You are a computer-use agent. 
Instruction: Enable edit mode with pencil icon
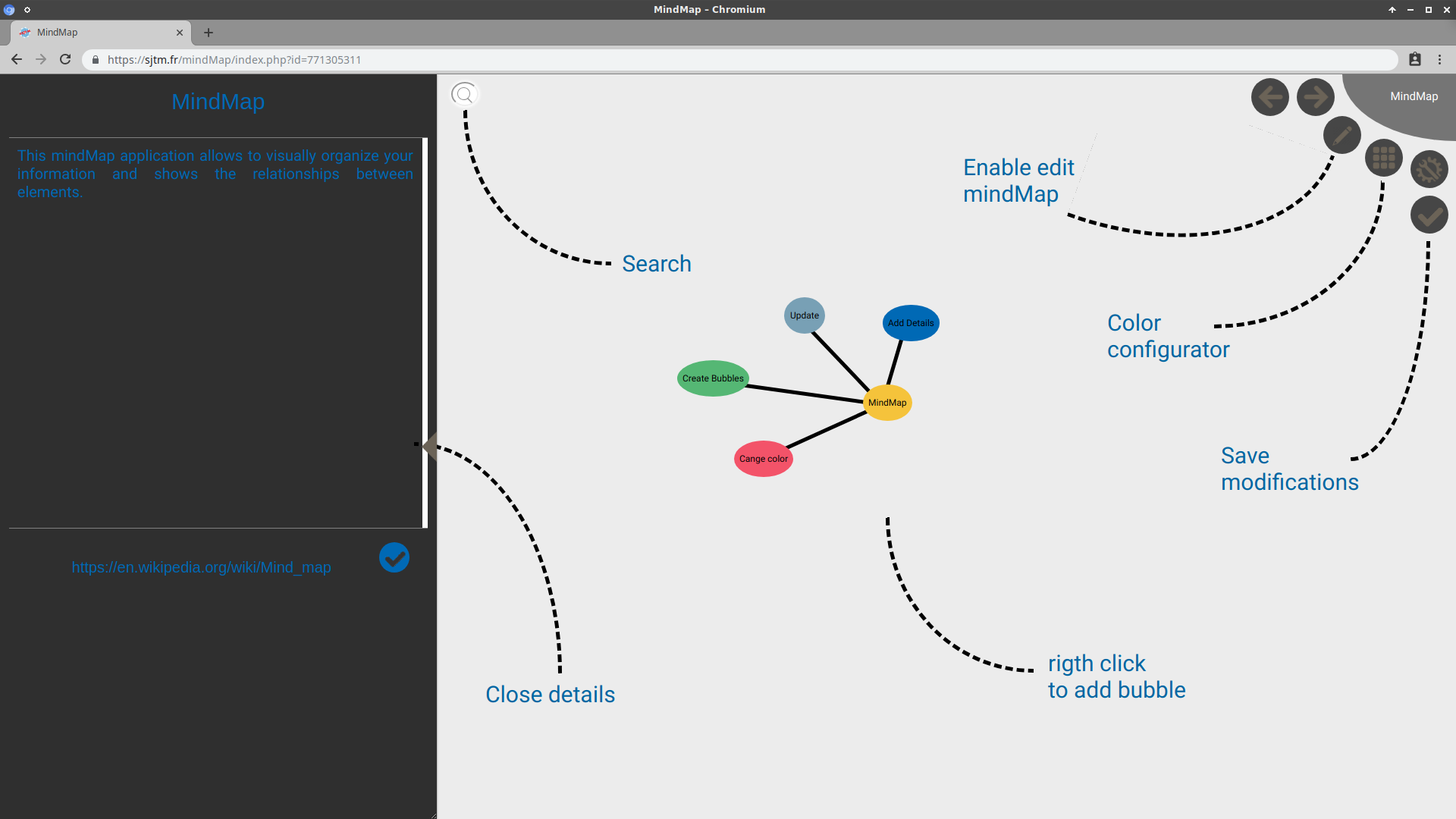[1341, 136]
